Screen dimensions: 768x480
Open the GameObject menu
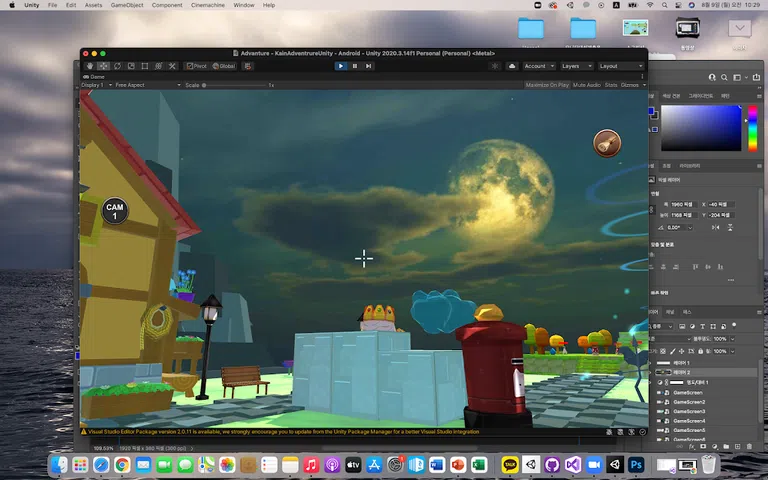pyautogui.click(x=127, y=5)
